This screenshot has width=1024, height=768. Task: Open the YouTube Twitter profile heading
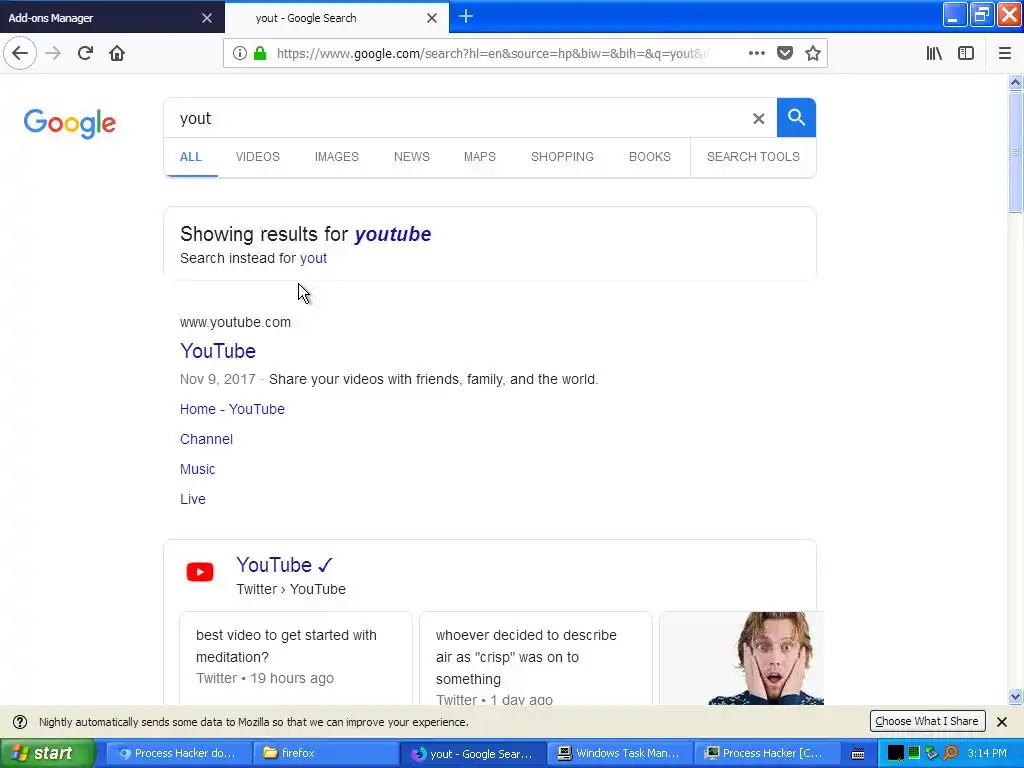[x=285, y=565]
